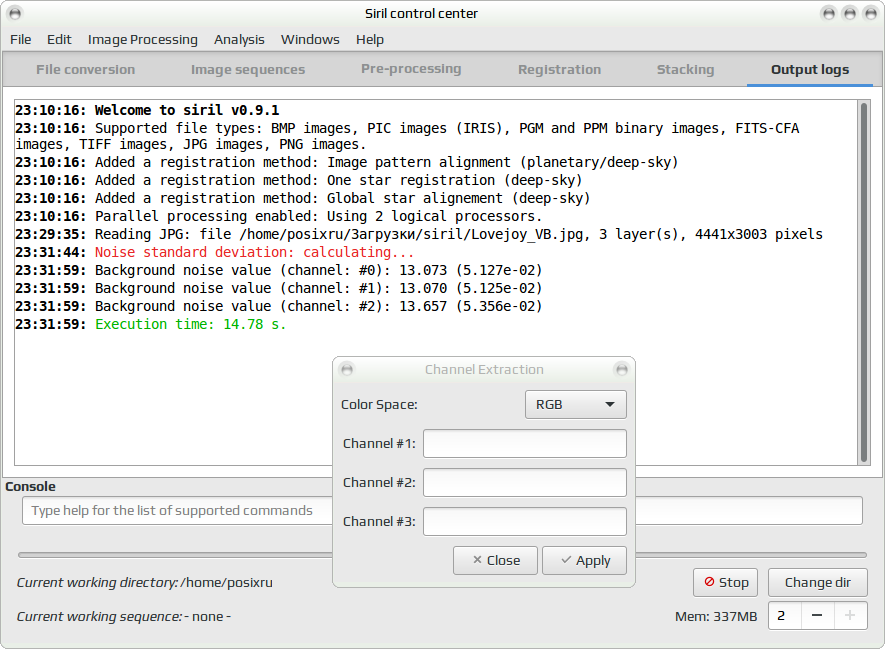Click the progress bar below the console
885x649 pixels.
[442, 555]
